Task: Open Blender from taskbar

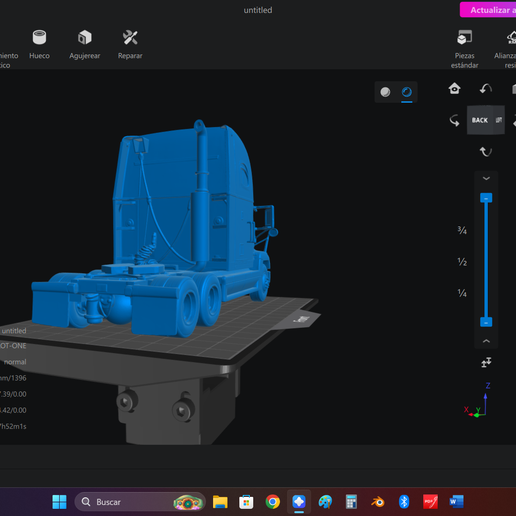Action: point(378,502)
